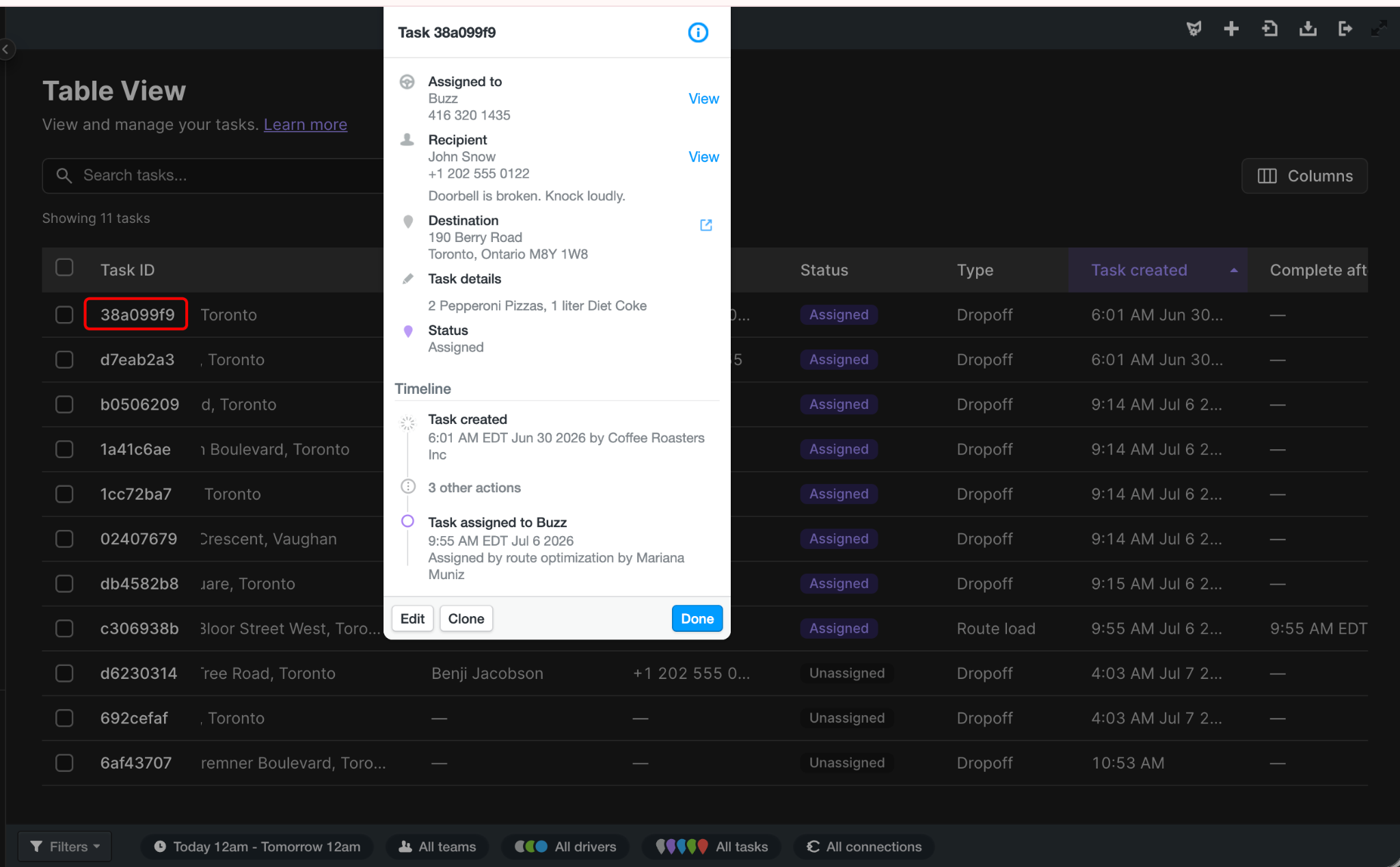Open task info icon in modal header
The image size is (1400, 867).
click(x=697, y=32)
